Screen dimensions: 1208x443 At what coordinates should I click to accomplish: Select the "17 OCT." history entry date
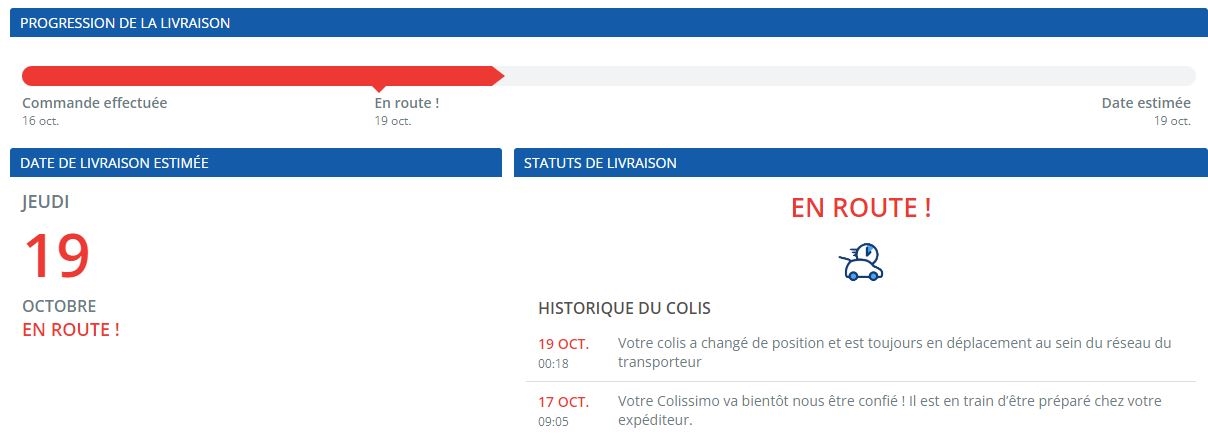click(x=563, y=402)
